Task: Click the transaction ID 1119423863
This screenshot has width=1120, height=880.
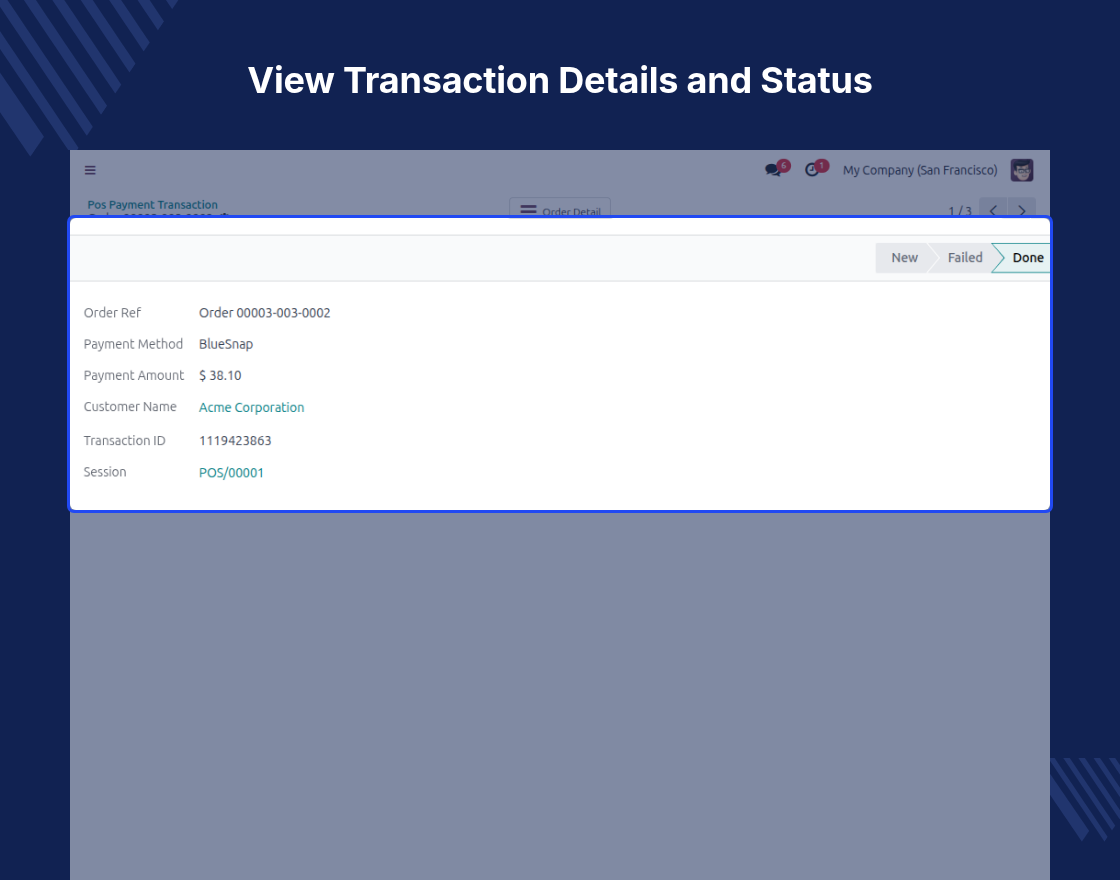Action: [x=235, y=441]
